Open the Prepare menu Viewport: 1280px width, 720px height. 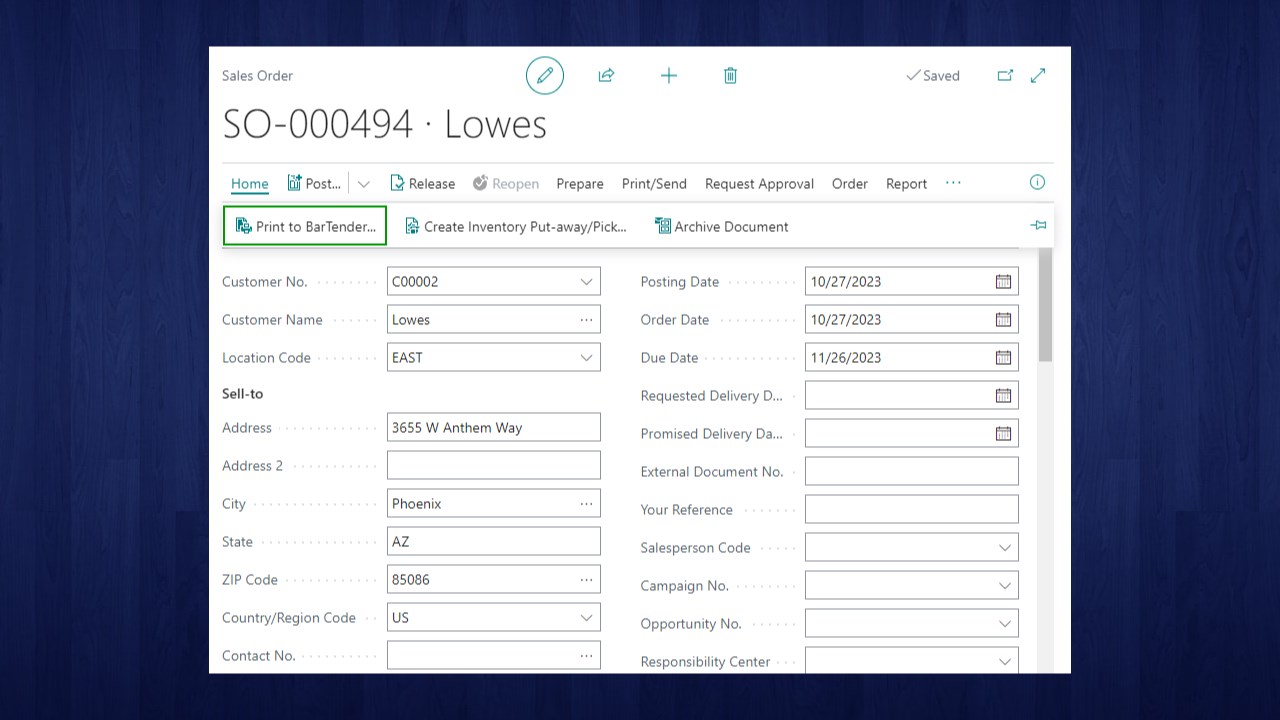point(580,184)
